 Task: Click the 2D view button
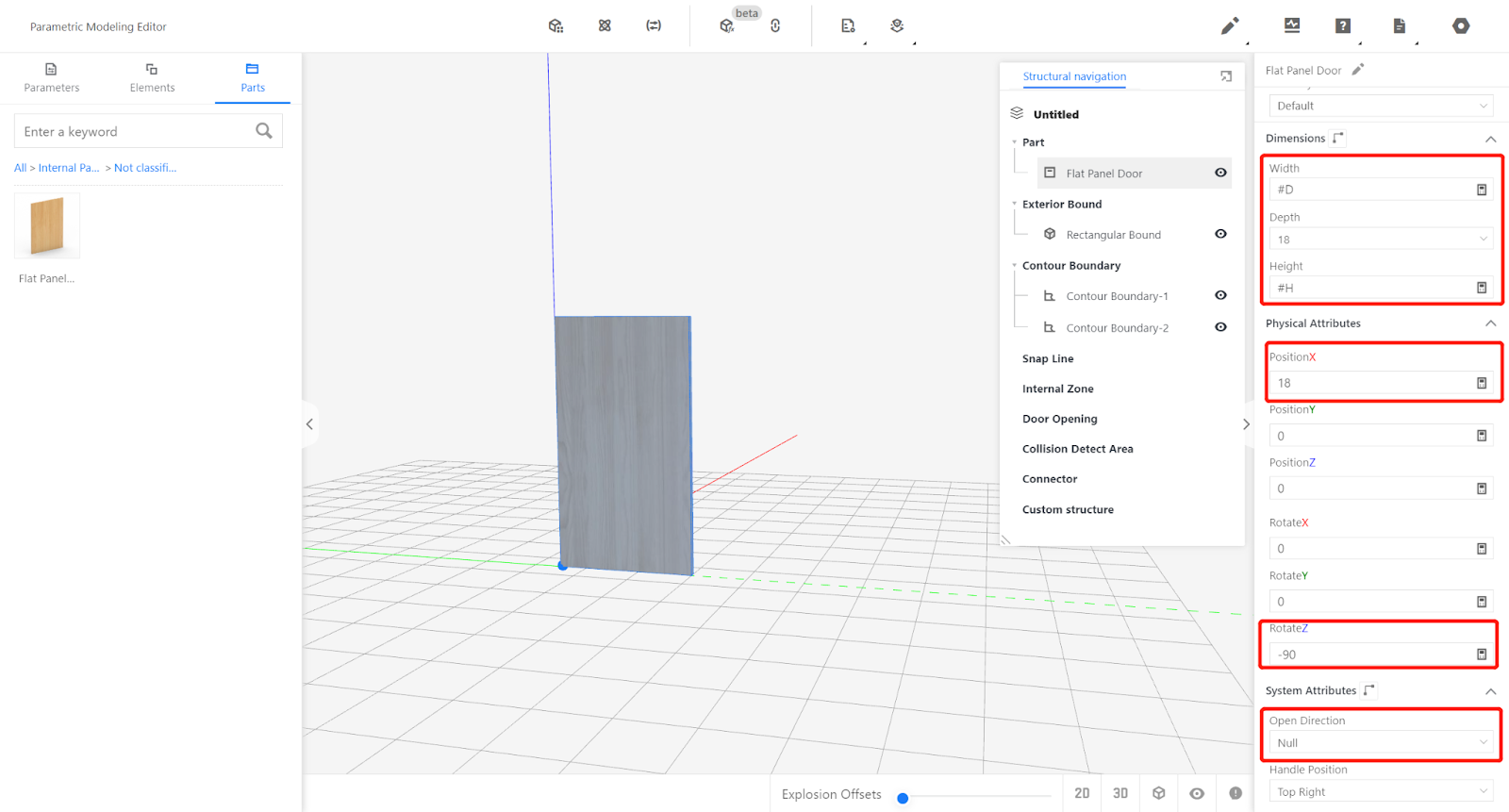pos(1082,793)
